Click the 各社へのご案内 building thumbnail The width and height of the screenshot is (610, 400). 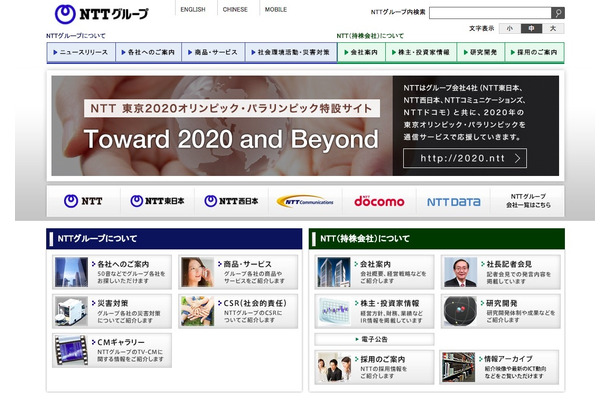[71, 272]
